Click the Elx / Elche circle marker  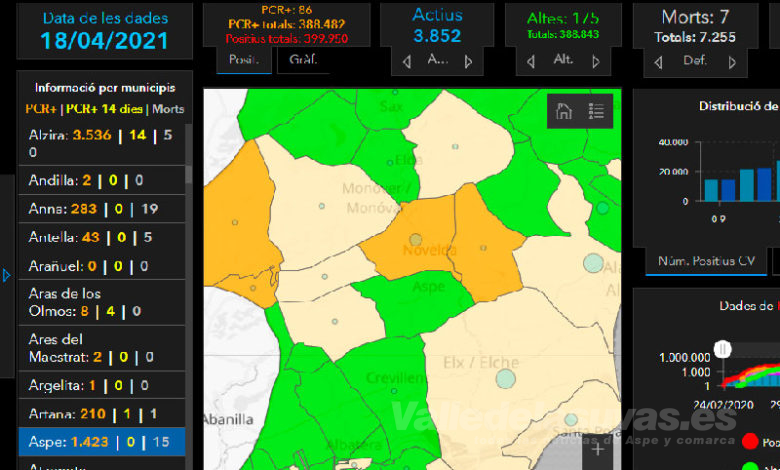tap(505, 379)
